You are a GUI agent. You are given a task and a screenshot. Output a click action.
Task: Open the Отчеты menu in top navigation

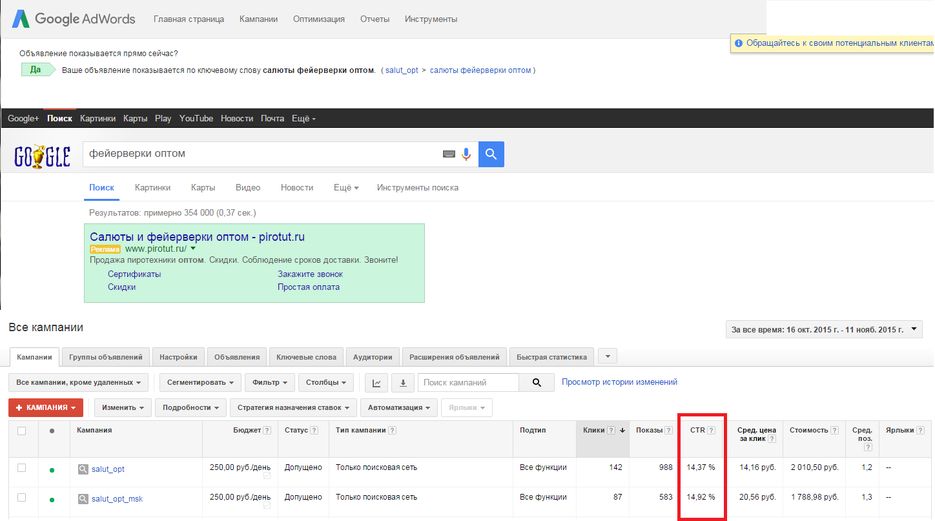pyautogui.click(x=375, y=19)
